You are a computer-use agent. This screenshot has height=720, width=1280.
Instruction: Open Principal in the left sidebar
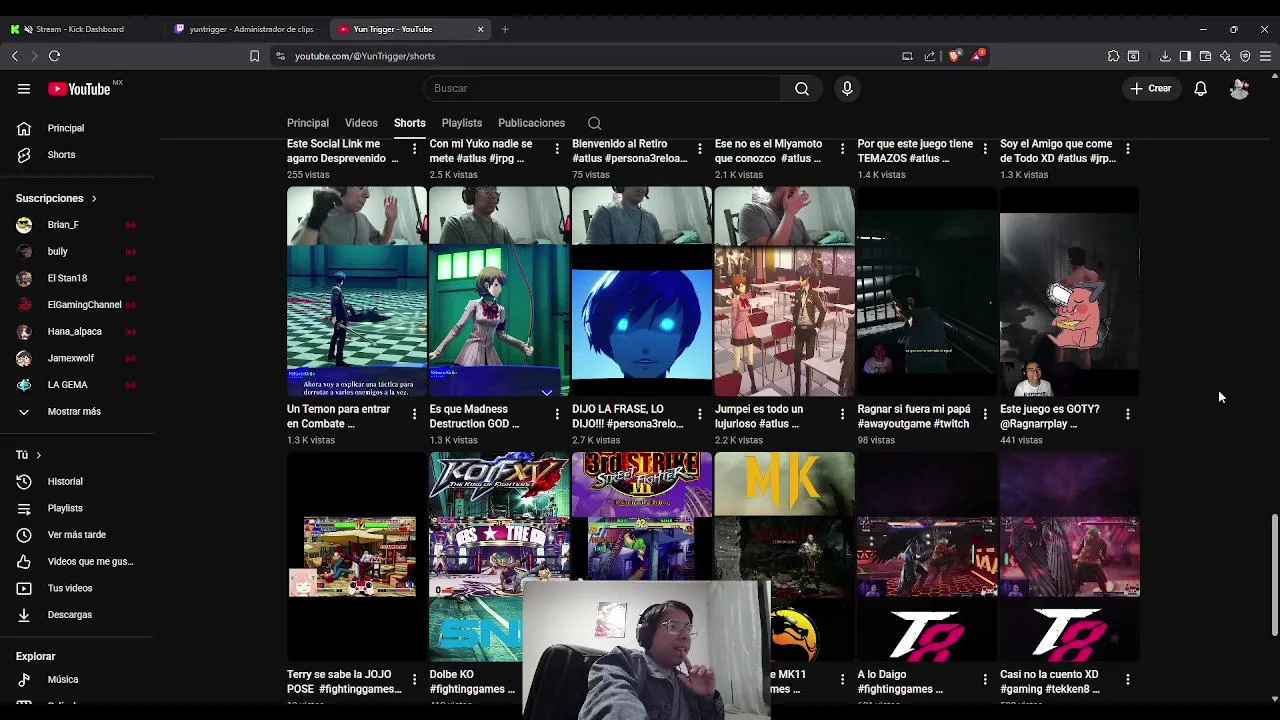coord(76,128)
